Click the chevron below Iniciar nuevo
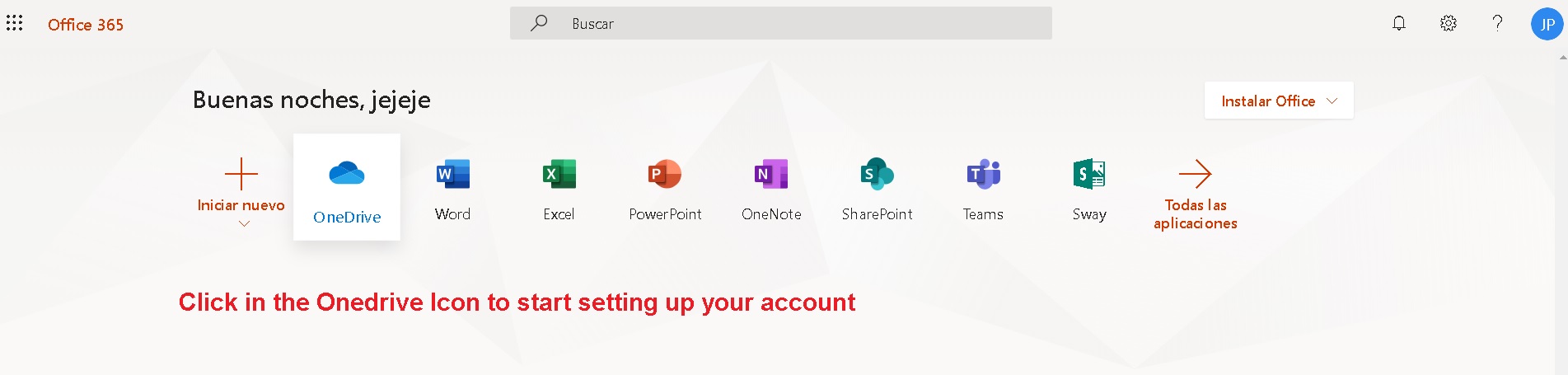Image resolution: width=1568 pixels, height=375 pixels. (x=244, y=223)
